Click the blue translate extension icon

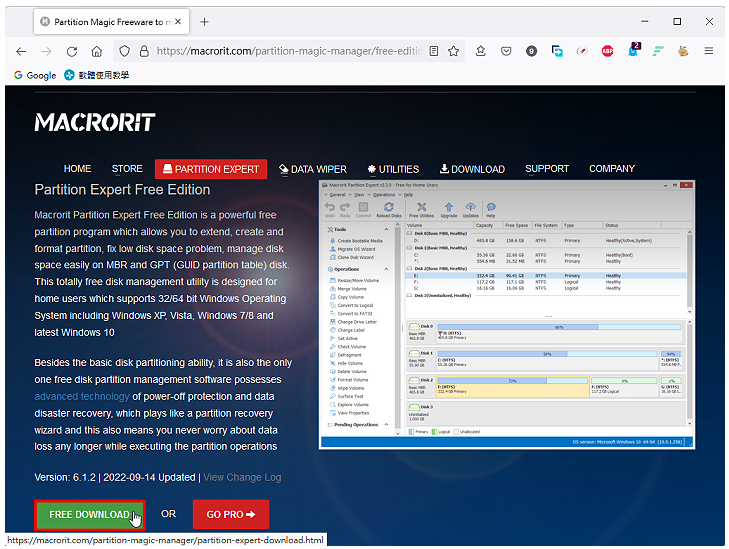[x=557, y=51]
